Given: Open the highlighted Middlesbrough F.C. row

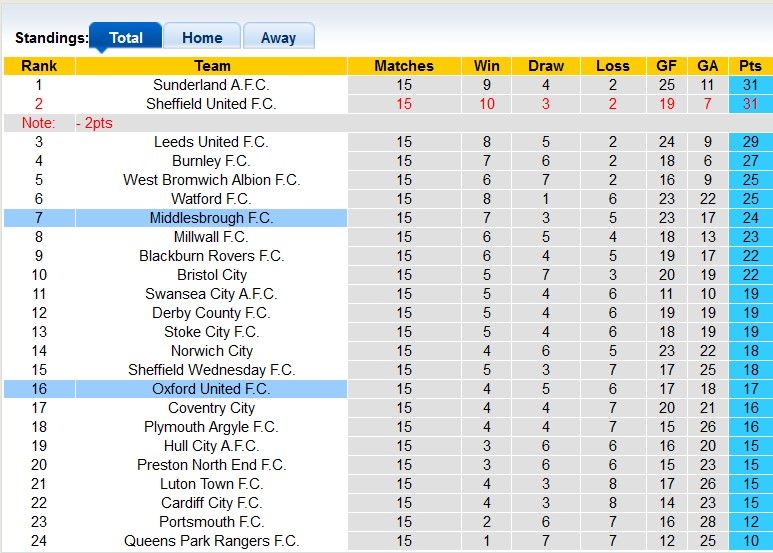Looking at the screenshot, I should click(x=211, y=218).
